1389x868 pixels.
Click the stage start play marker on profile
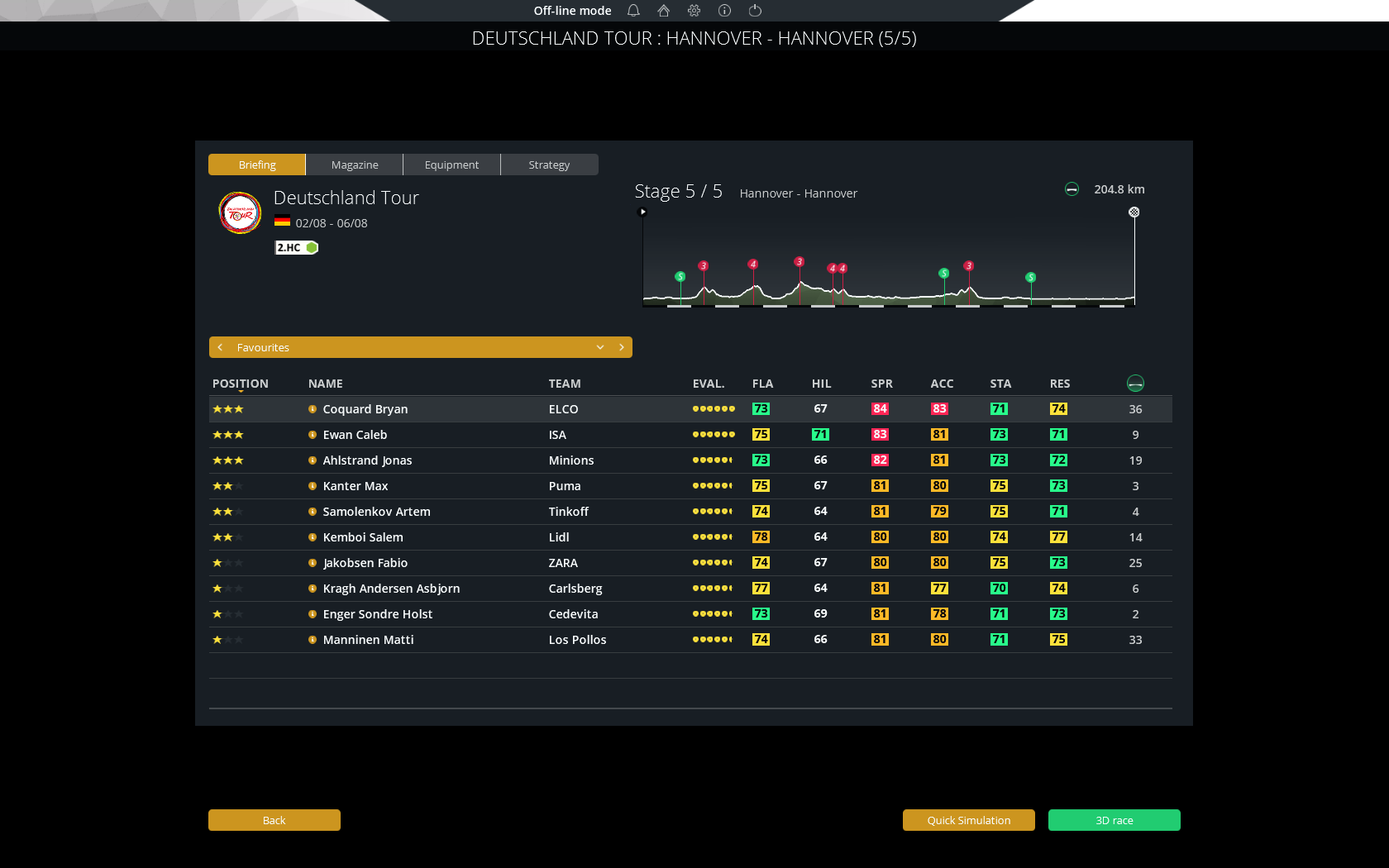[643, 212]
